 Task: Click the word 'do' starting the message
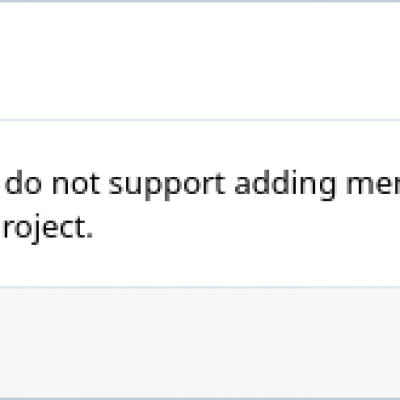click(x=23, y=183)
